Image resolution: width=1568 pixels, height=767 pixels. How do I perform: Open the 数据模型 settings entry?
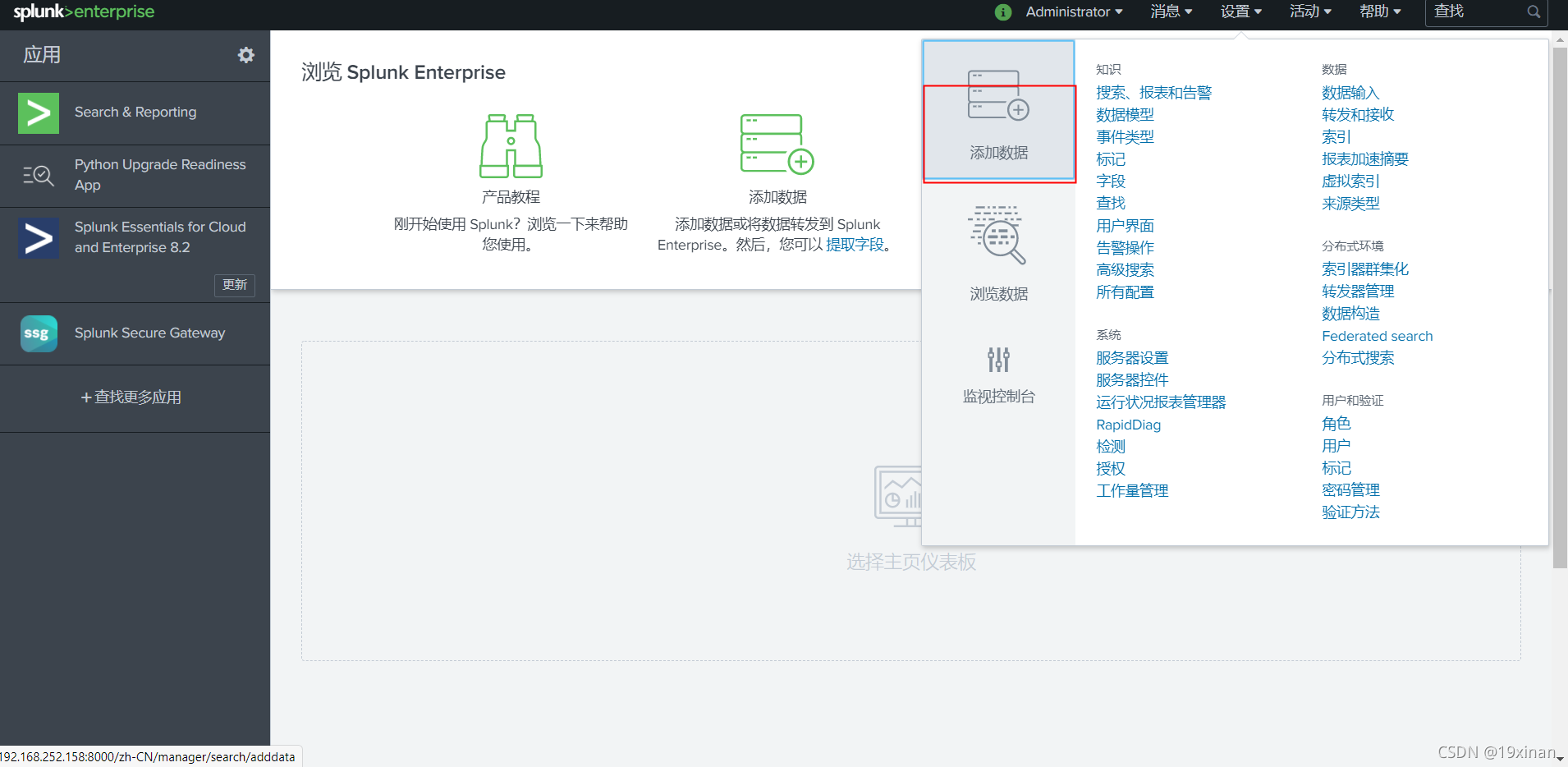point(1125,115)
